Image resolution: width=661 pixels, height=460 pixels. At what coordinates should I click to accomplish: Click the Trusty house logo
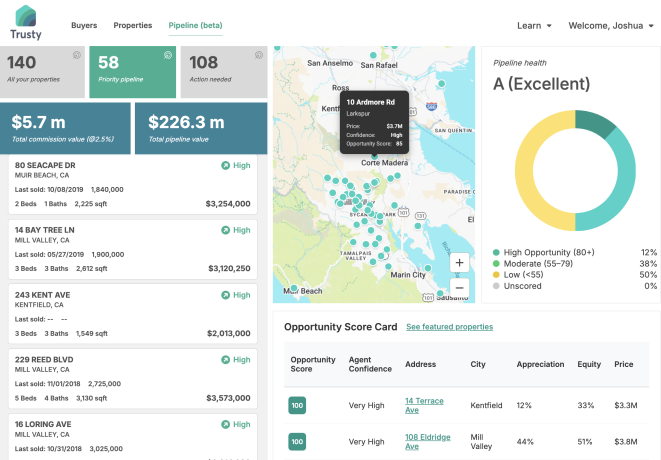(26, 17)
